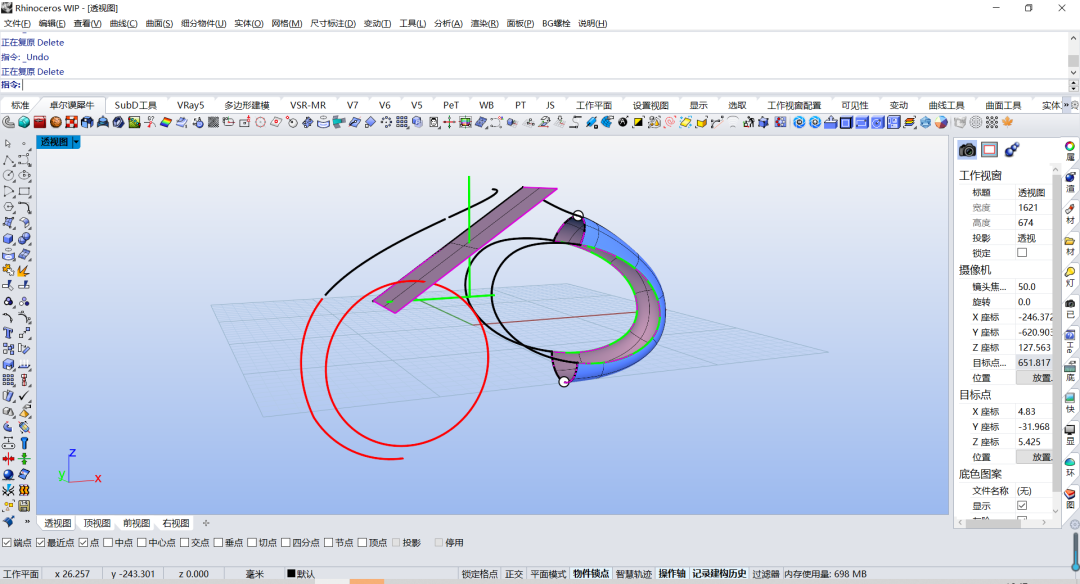Select the Ellipse tool in left toolbar

(24, 176)
